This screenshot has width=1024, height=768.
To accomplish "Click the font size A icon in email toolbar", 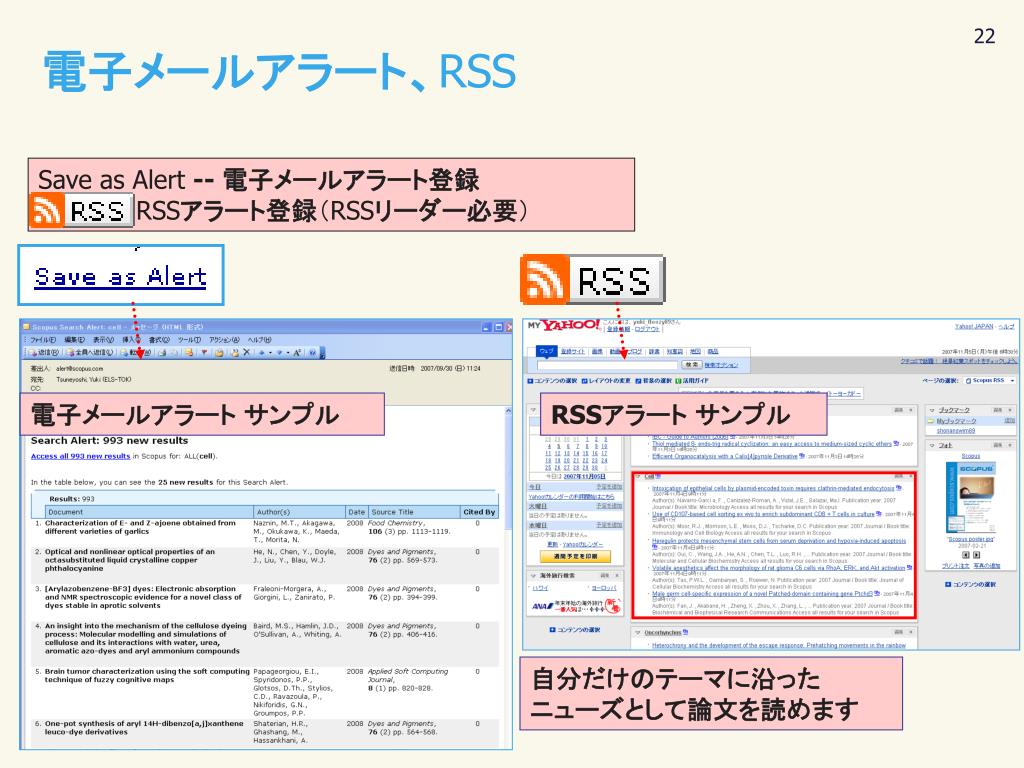I will pyautogui.click(x=297, y=353).
